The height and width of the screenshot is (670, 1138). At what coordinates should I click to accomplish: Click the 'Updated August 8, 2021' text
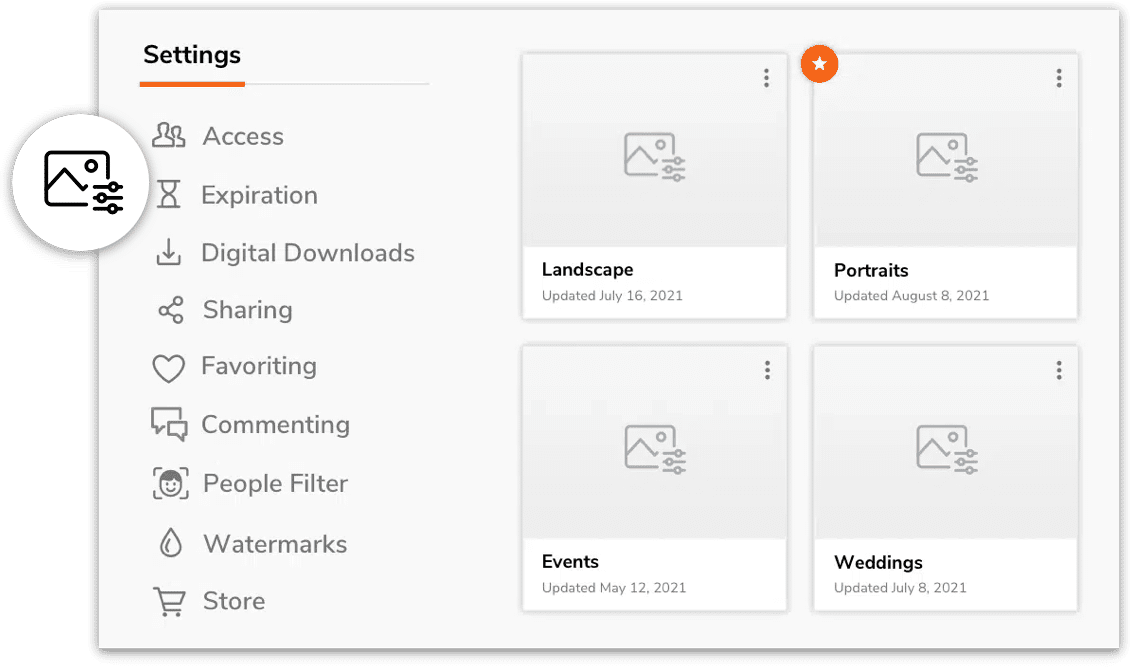[911, 295]
